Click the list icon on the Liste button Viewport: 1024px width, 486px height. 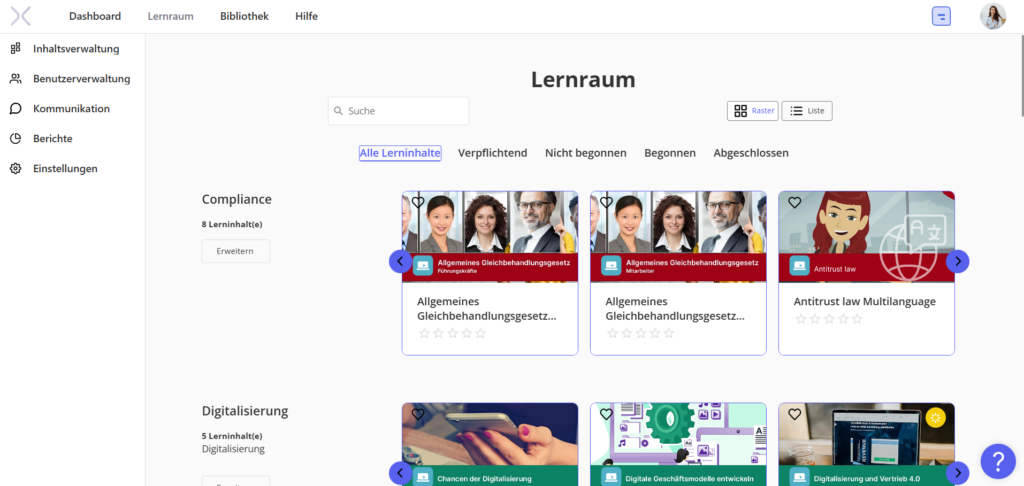tap(796, 111)
